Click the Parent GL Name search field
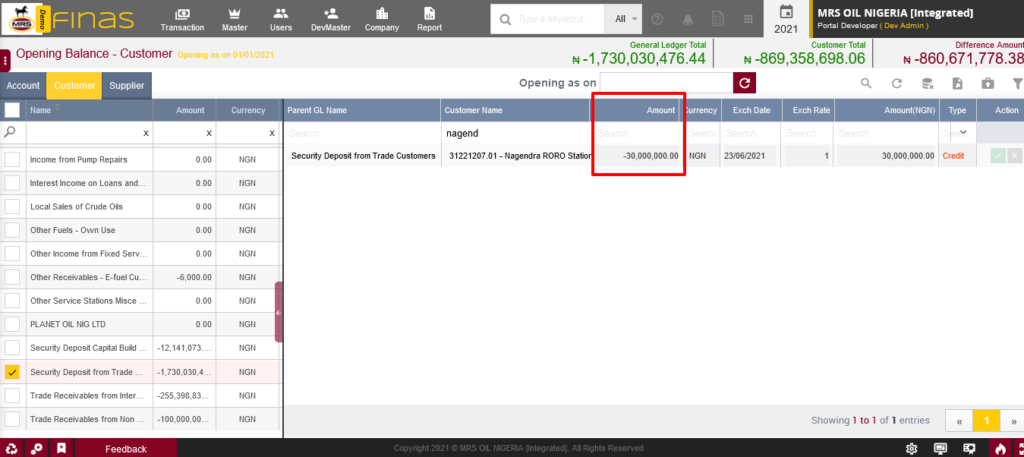 (362, 133)
